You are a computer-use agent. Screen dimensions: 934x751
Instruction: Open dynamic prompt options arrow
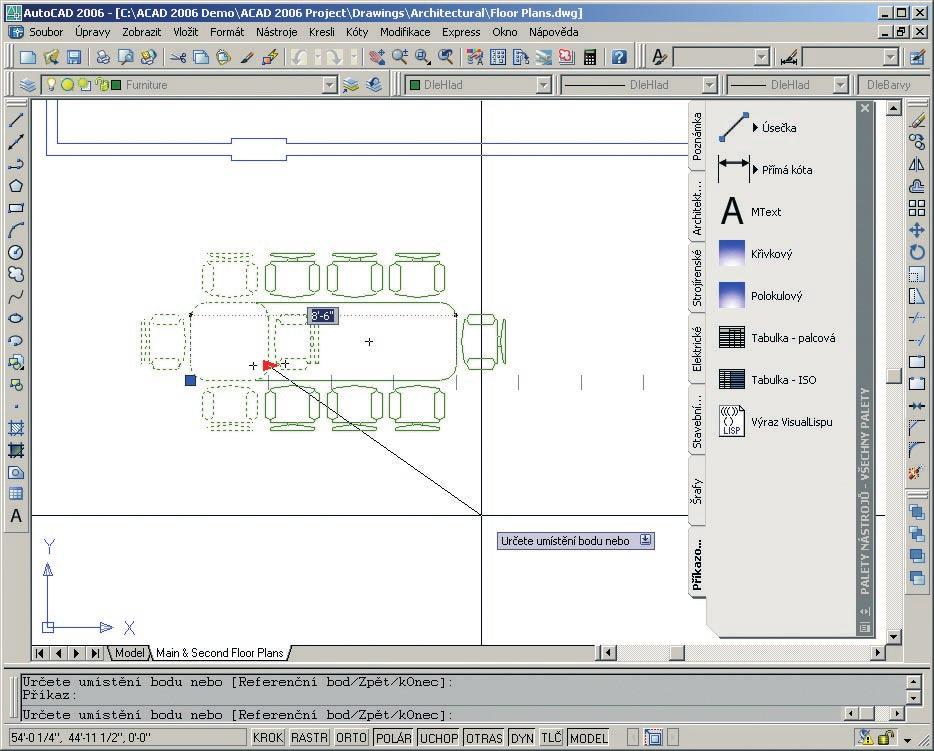tap(646, 540)
